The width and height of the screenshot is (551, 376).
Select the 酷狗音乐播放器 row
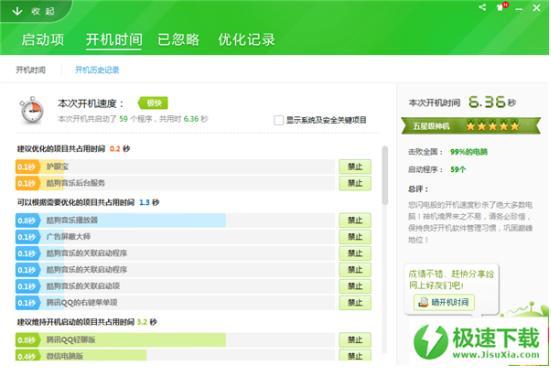pyautogui.click(x=175, y=220)
